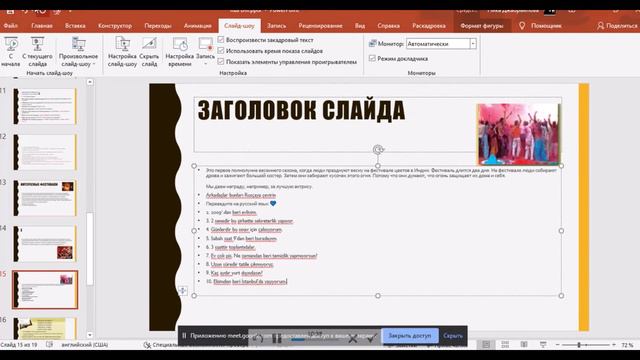Select the festival photo on the slide
The image size is (640, 360).
pos(519,134)
